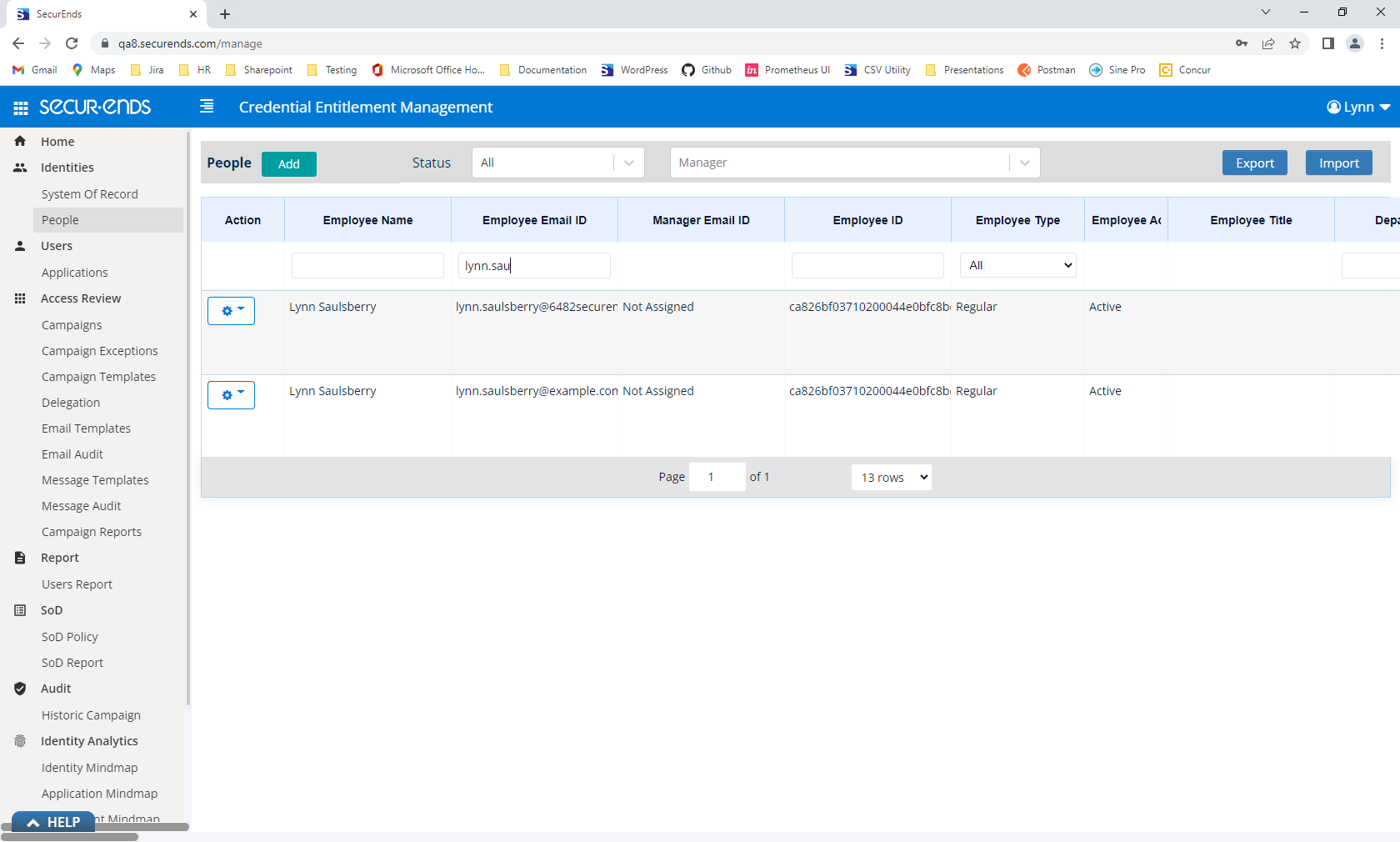The image size is (1400, 842).
Task: Select the Users icon in the sidebar
Action: pos(18,245)
